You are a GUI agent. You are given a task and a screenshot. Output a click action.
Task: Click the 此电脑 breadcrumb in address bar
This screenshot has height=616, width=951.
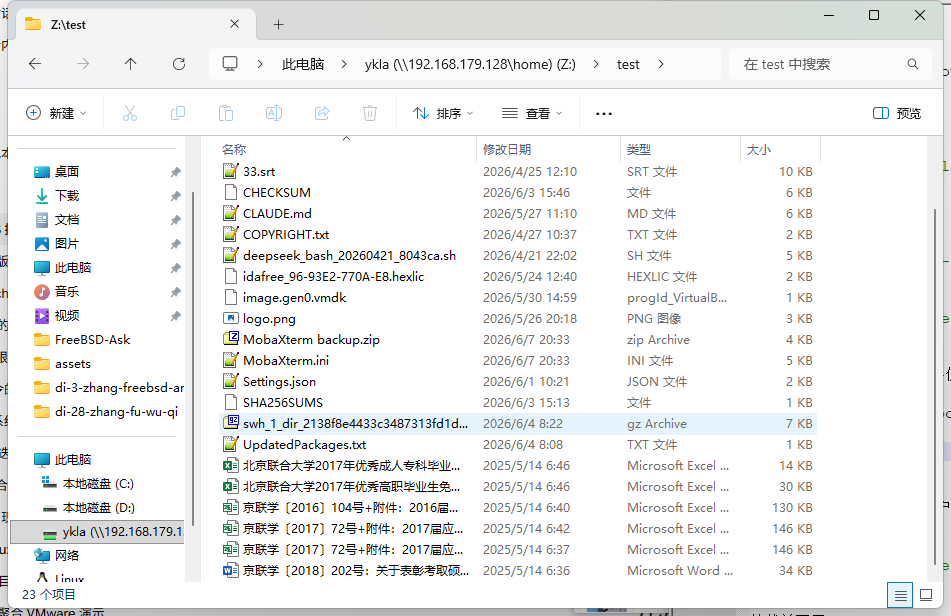303,64
